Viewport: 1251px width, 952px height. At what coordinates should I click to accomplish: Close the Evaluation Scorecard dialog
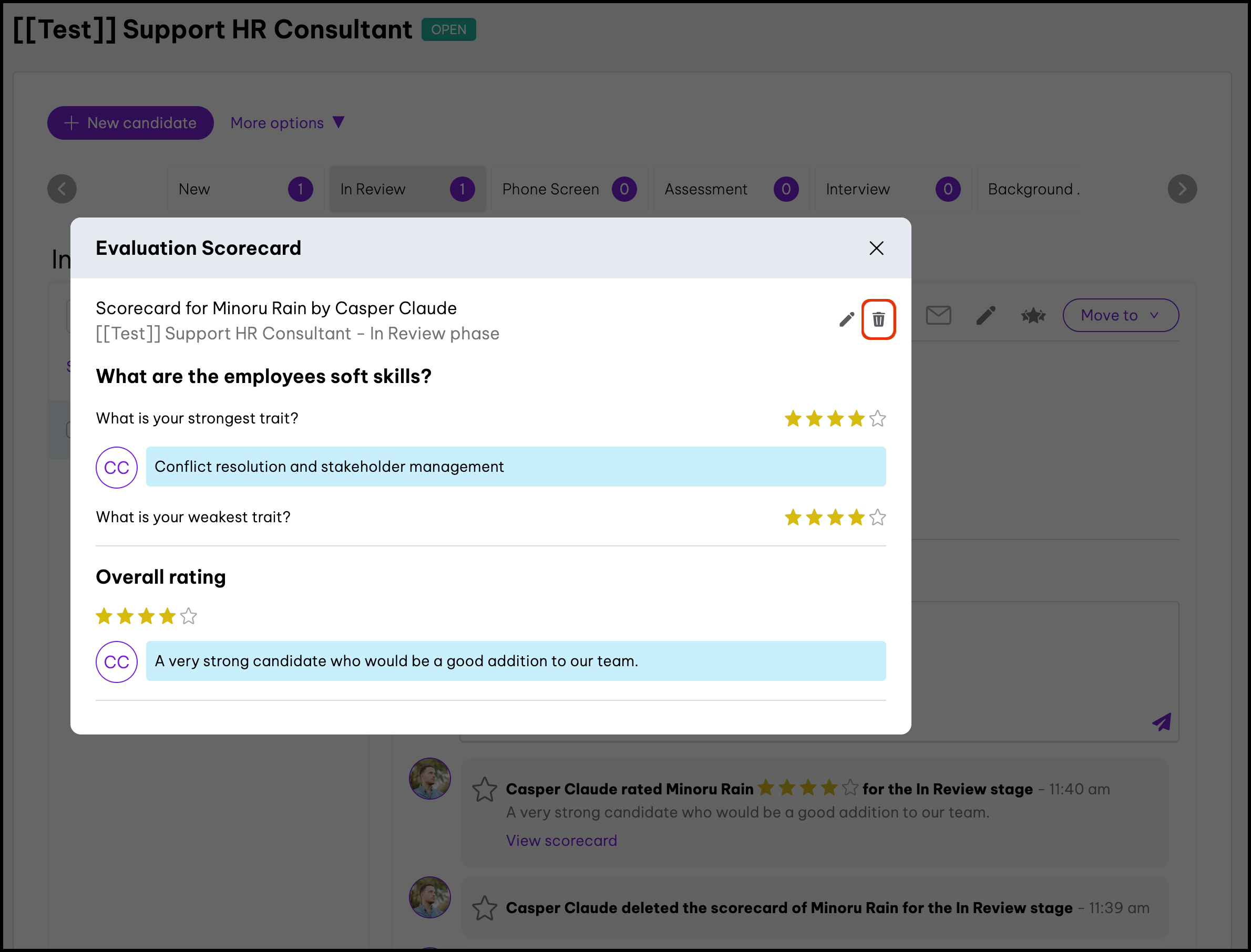[876, 248]
